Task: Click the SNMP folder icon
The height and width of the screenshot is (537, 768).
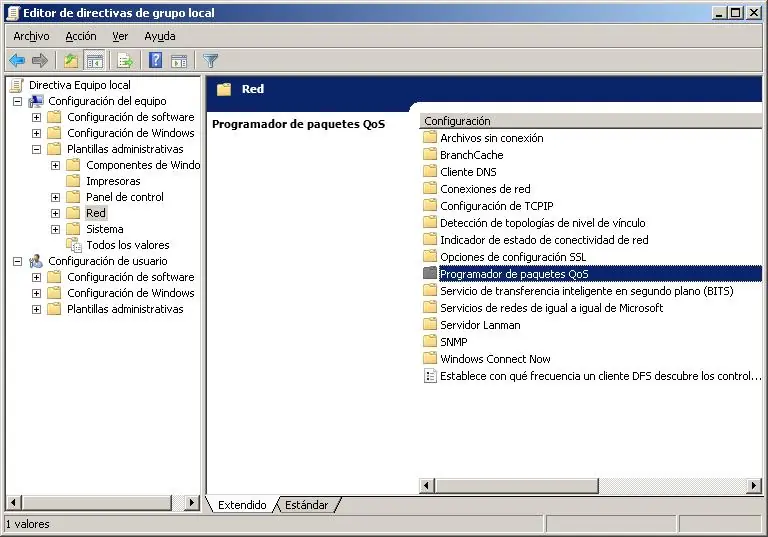Action: click(430, 342)
